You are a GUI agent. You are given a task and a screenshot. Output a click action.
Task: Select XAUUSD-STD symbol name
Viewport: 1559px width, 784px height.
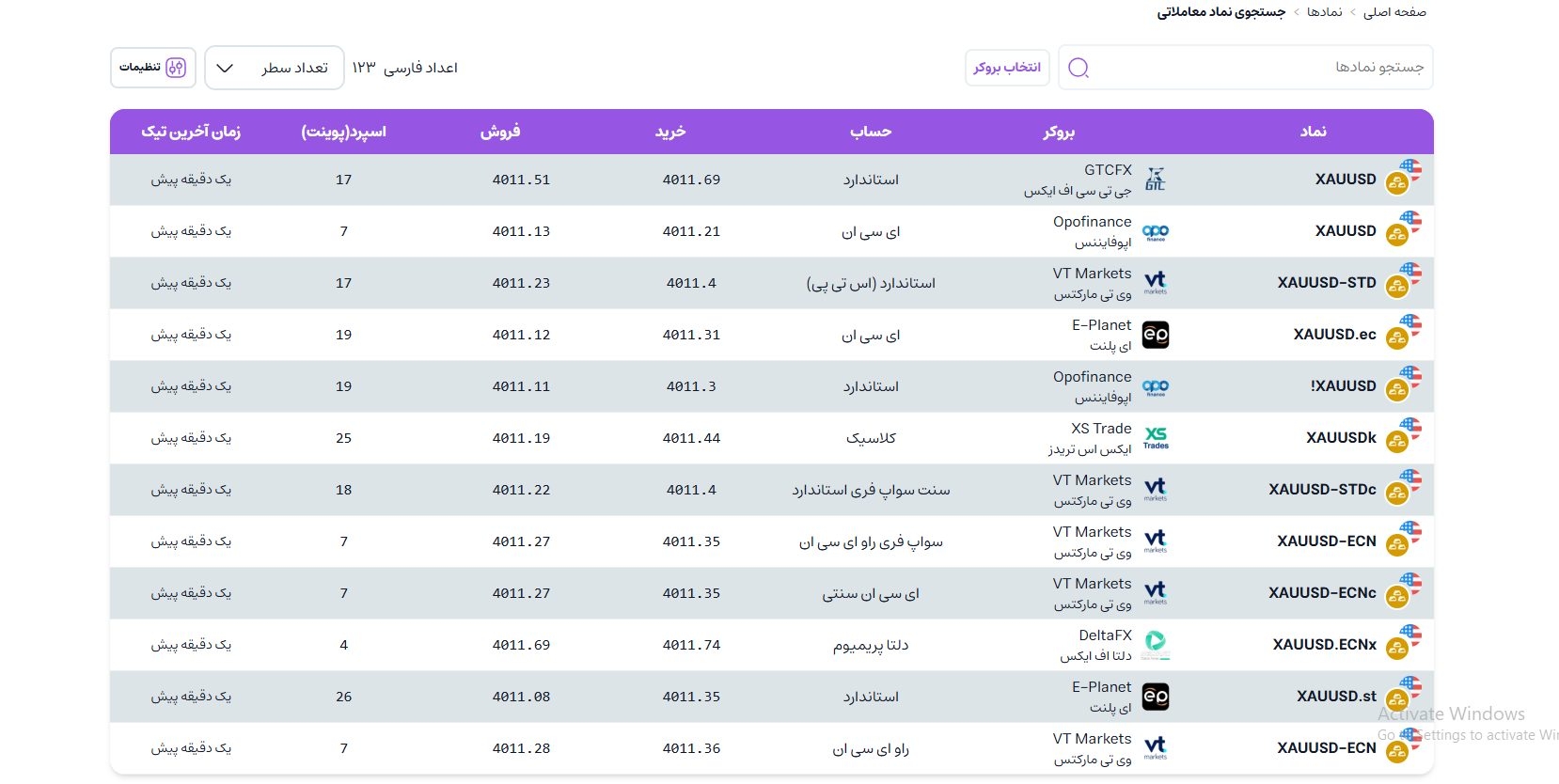click(1327, 283)
